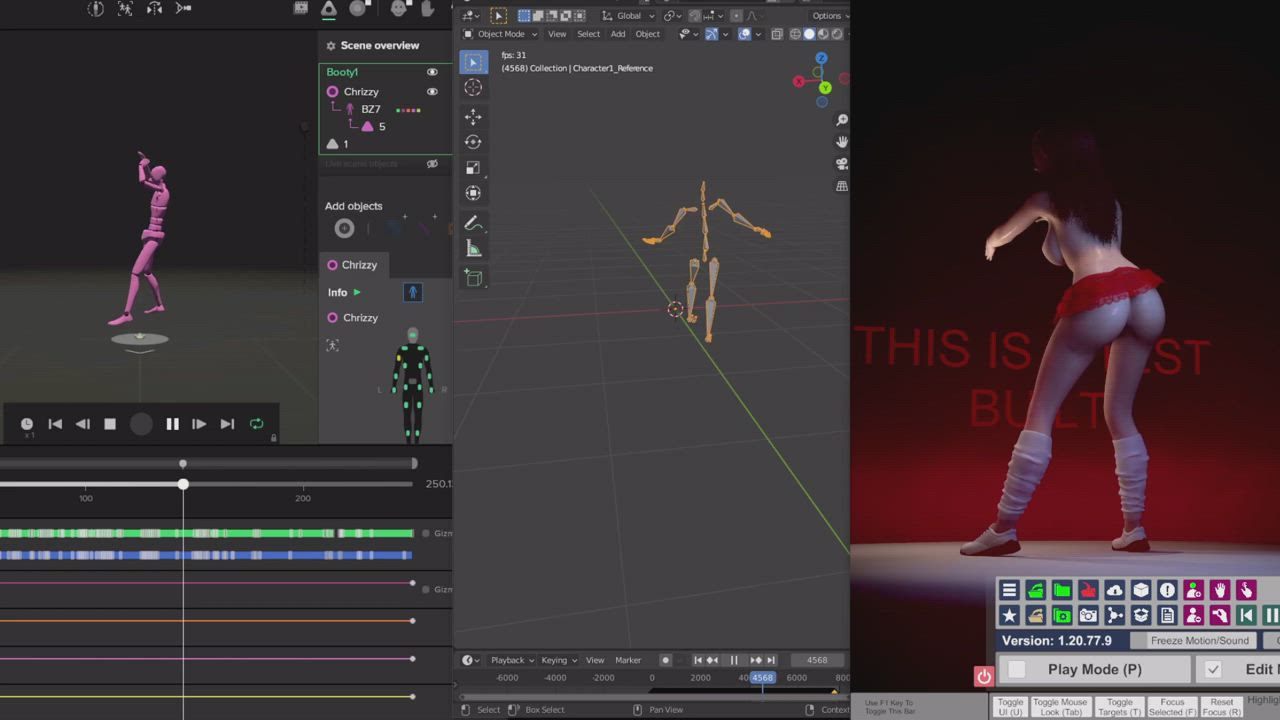Image resolution: width=1280 pixels, height=720 pixels.
Task: Click the pan view hand icon
Action: click(x=842, y=142)
